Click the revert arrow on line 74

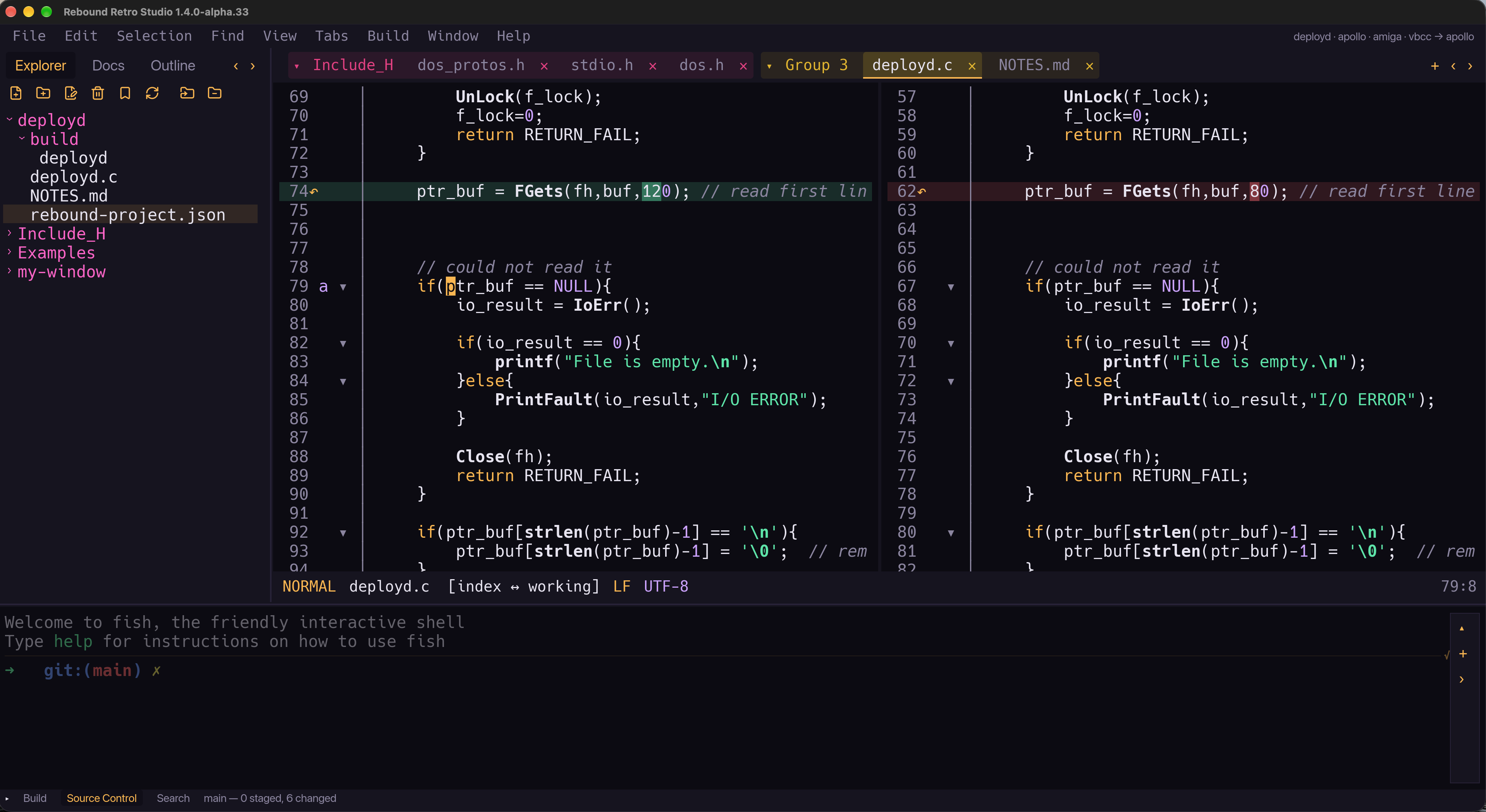coord(314,191)
